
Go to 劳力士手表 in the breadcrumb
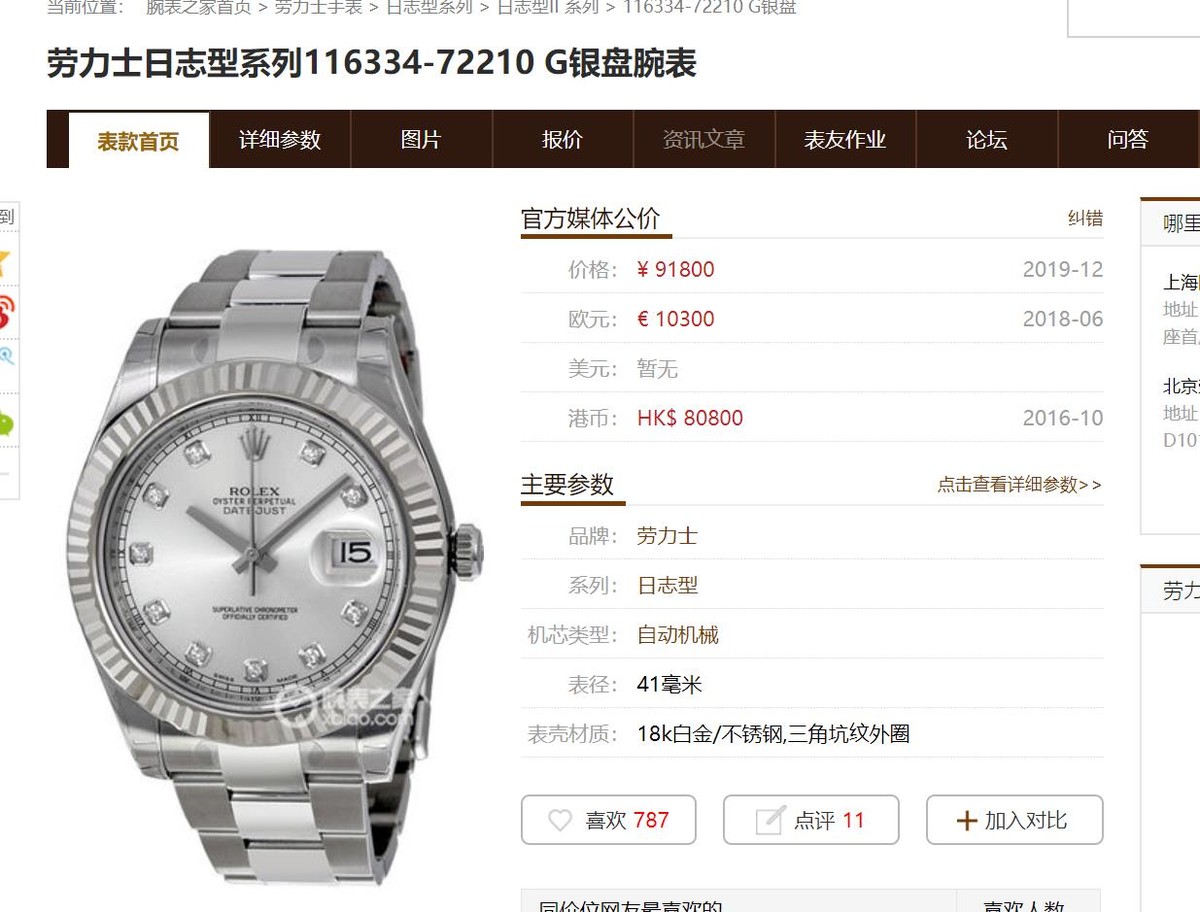(318, 8)
